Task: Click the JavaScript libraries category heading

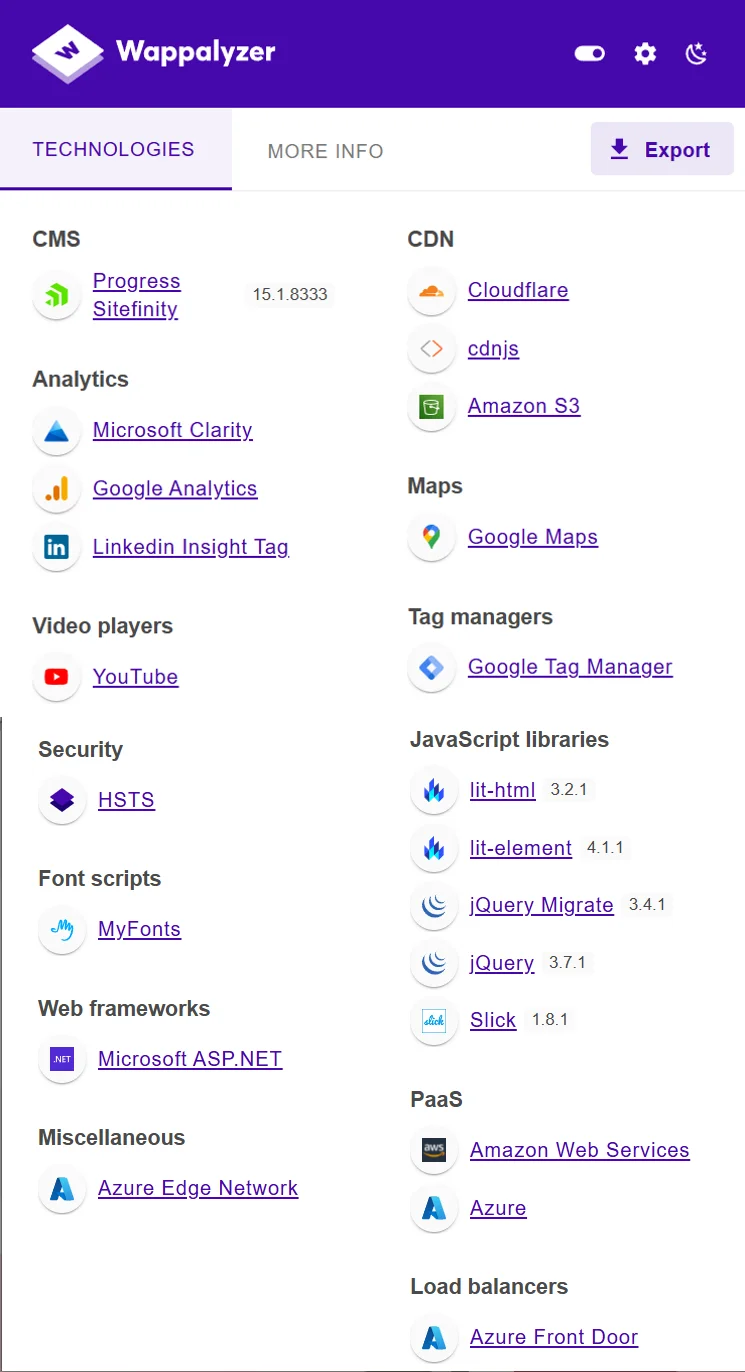Action: pyautogui.click(x=509, y=740)
